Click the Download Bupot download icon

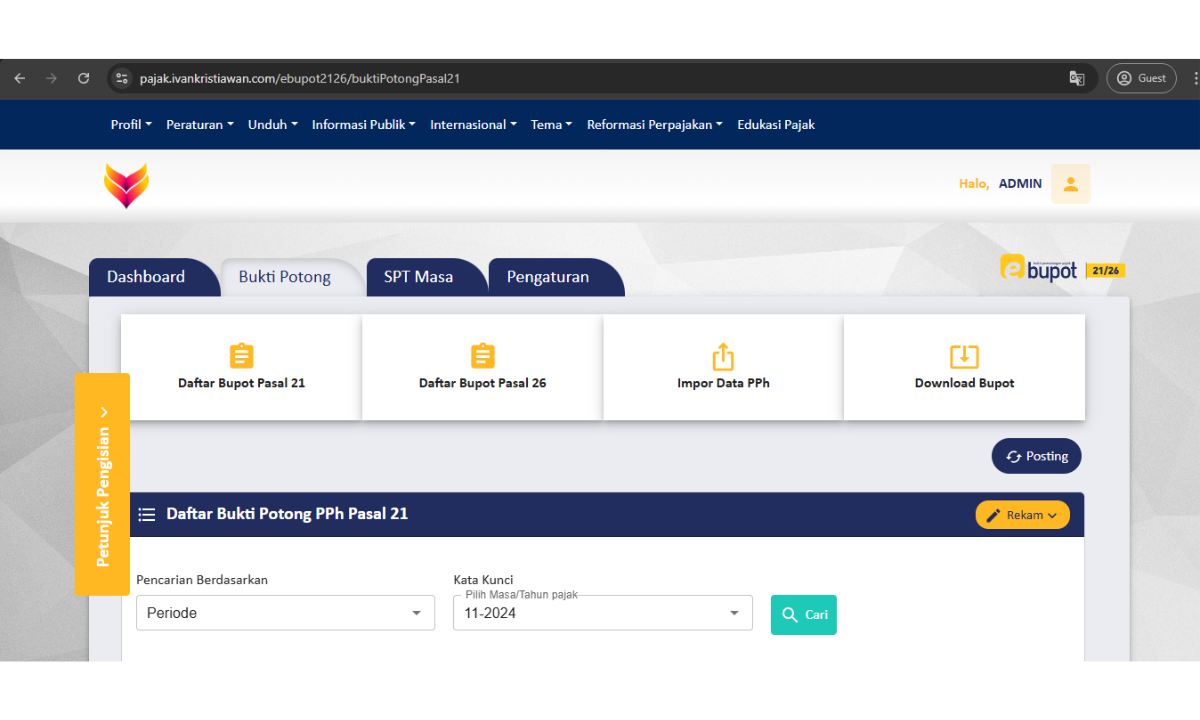(x=964, y=356)
